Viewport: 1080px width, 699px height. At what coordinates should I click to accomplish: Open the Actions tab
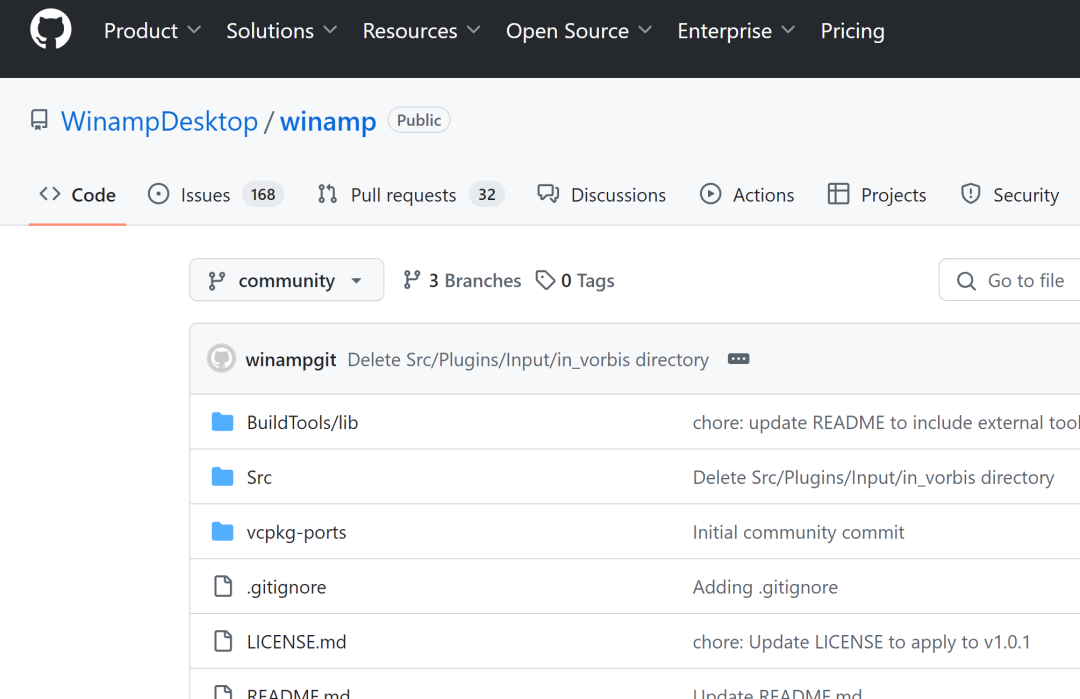[x=747, y=195]
